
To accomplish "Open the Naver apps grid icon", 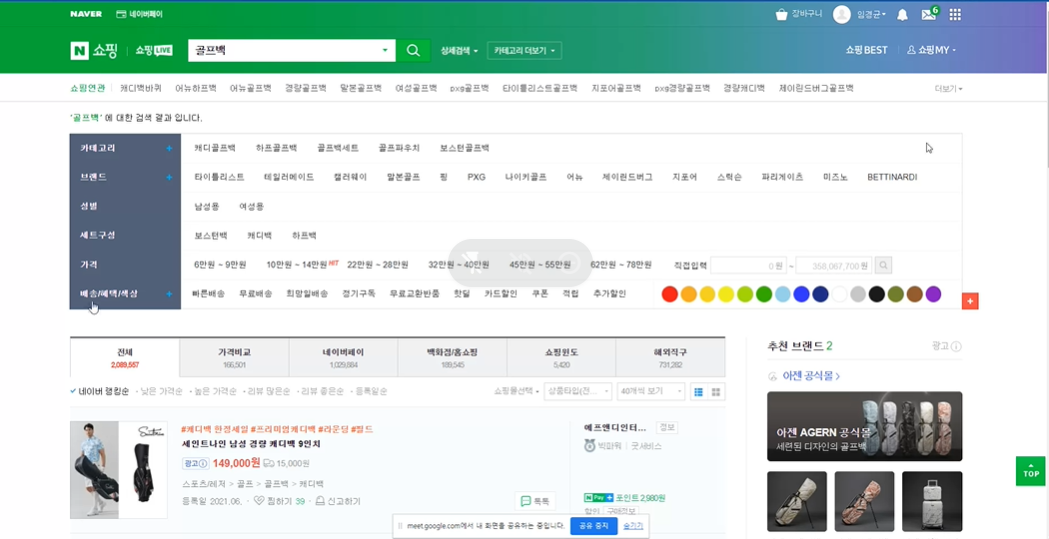I will click(955, 14).
